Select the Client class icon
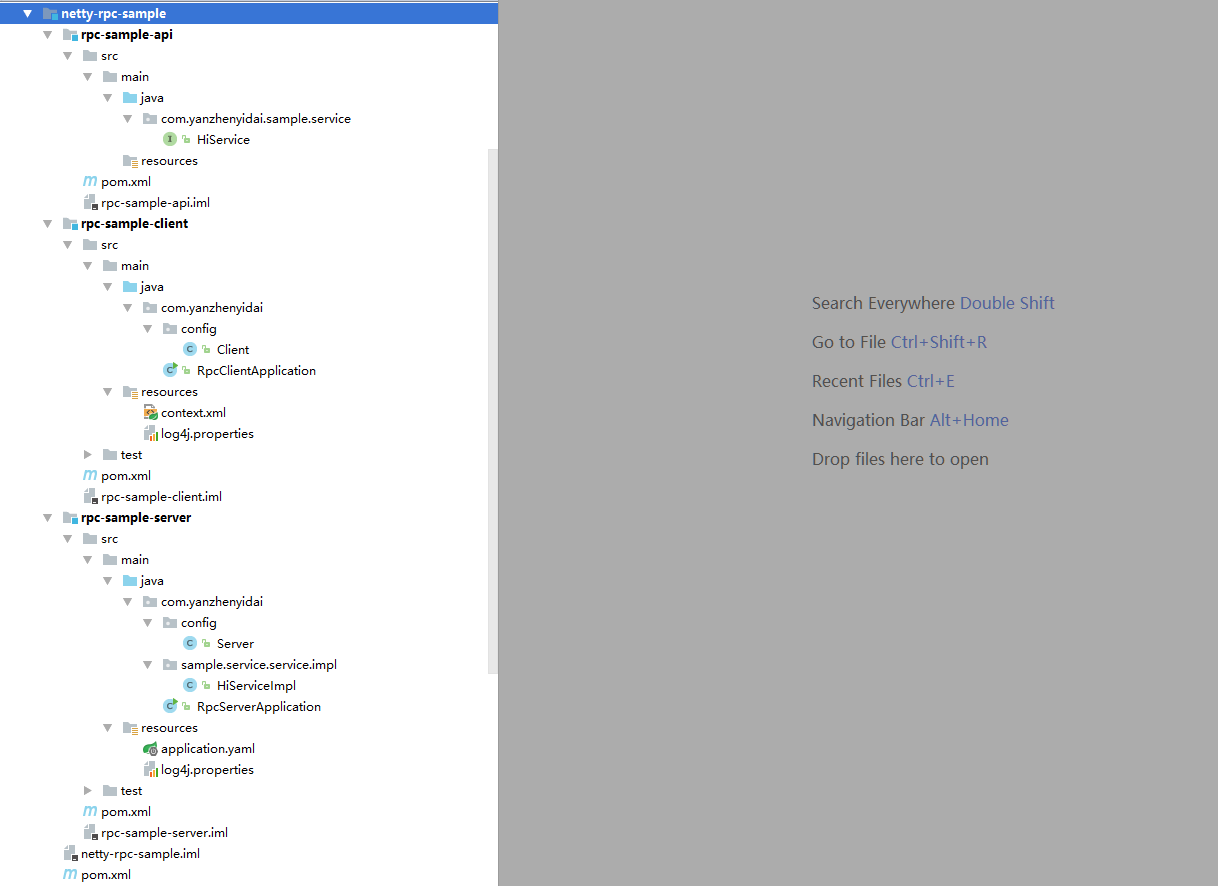Screen dimensions: 1218x886 click(x=189, y=349)
